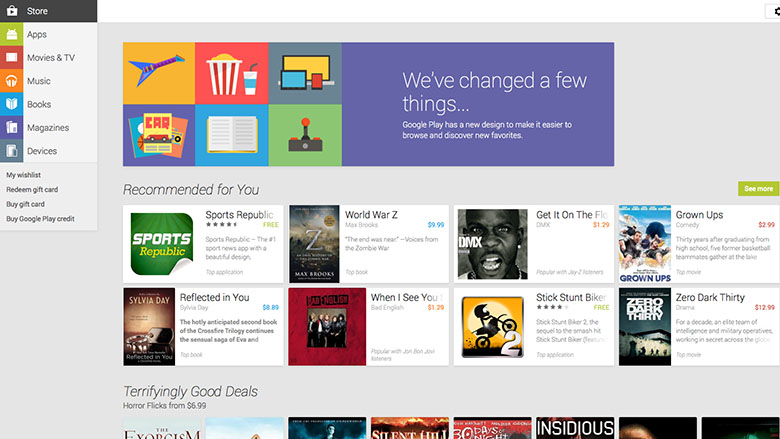Image resolution: width=780 pixels, height=439 pixels.
Task: Open Silent Hill poster in horror deals
Action: pyautogui.click(x=410, y=428)
